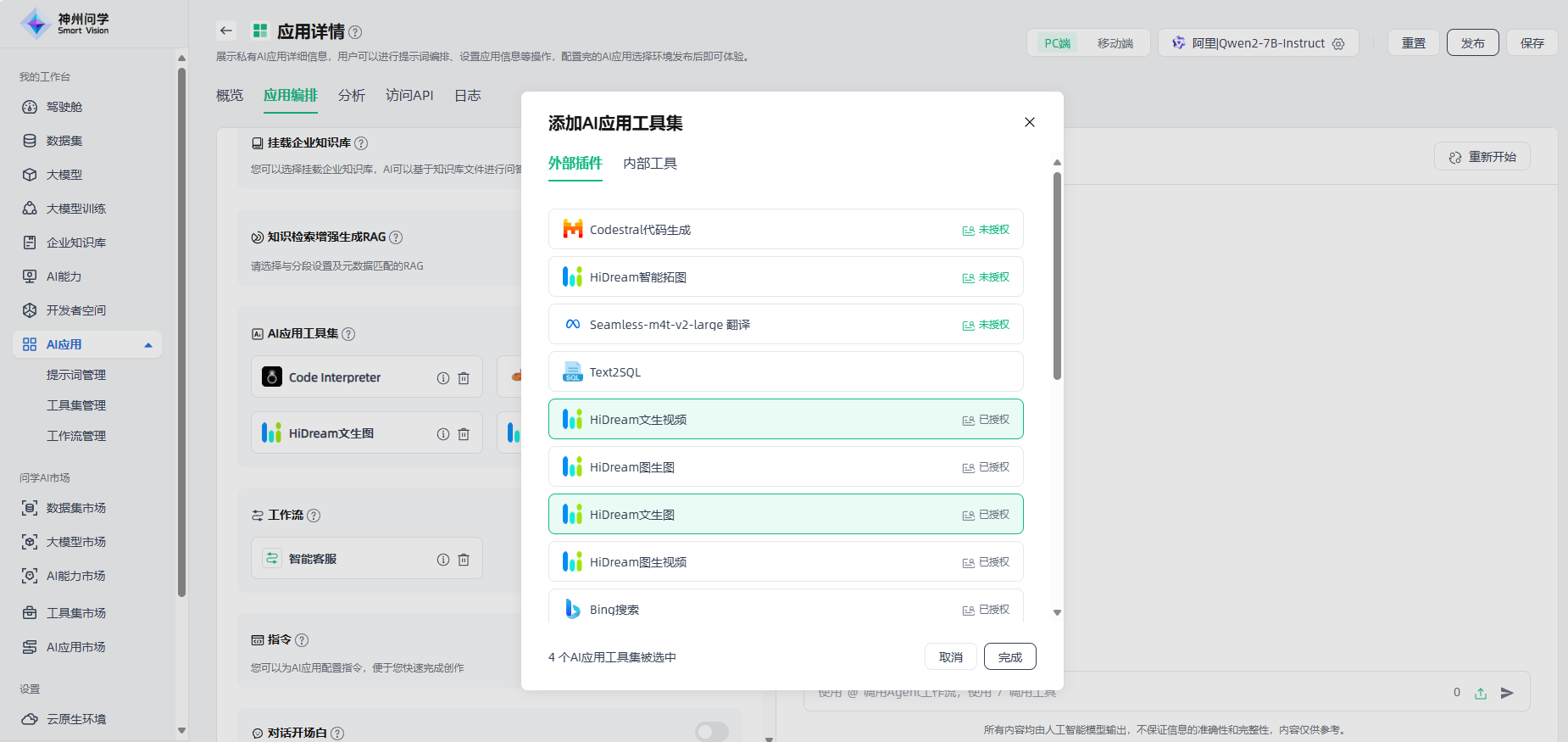Click the 保存 button
1568x742 pixels.
1532,43
